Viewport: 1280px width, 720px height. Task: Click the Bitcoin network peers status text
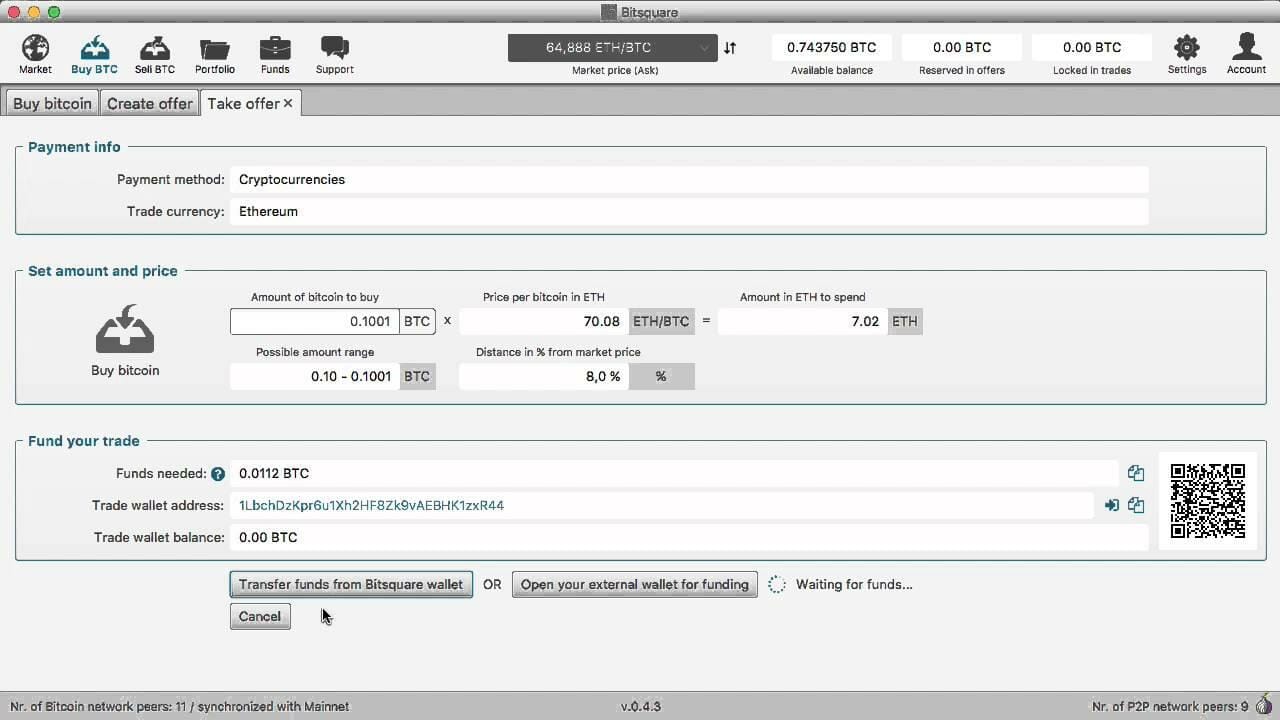coord(180,706)
